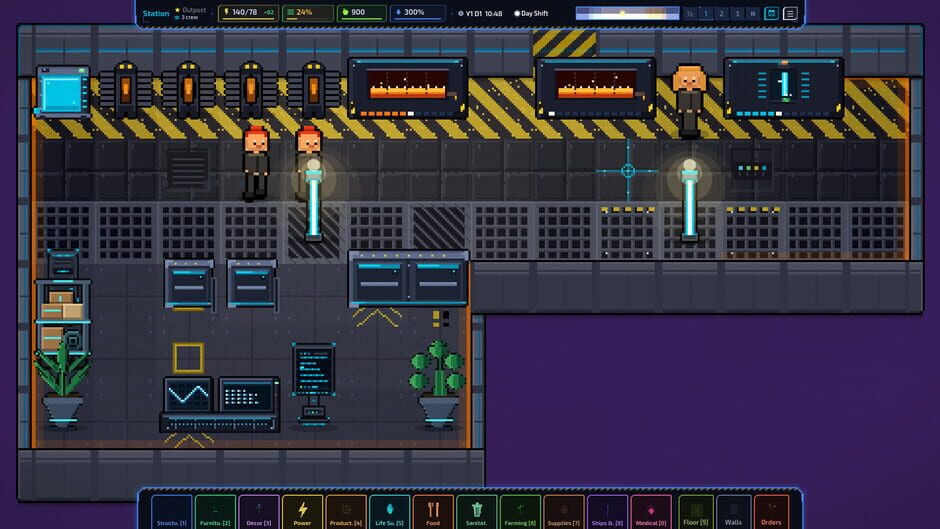The height and width of the screenshot is (529, 940).
Task: Choose the Floor [9] build tool
Action: pos(695,512)
